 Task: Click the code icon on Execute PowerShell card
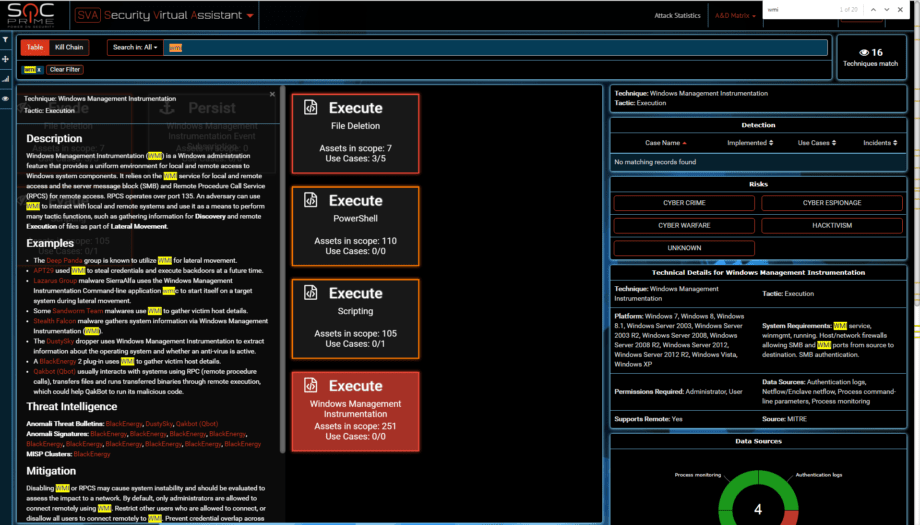coord(311,200)
